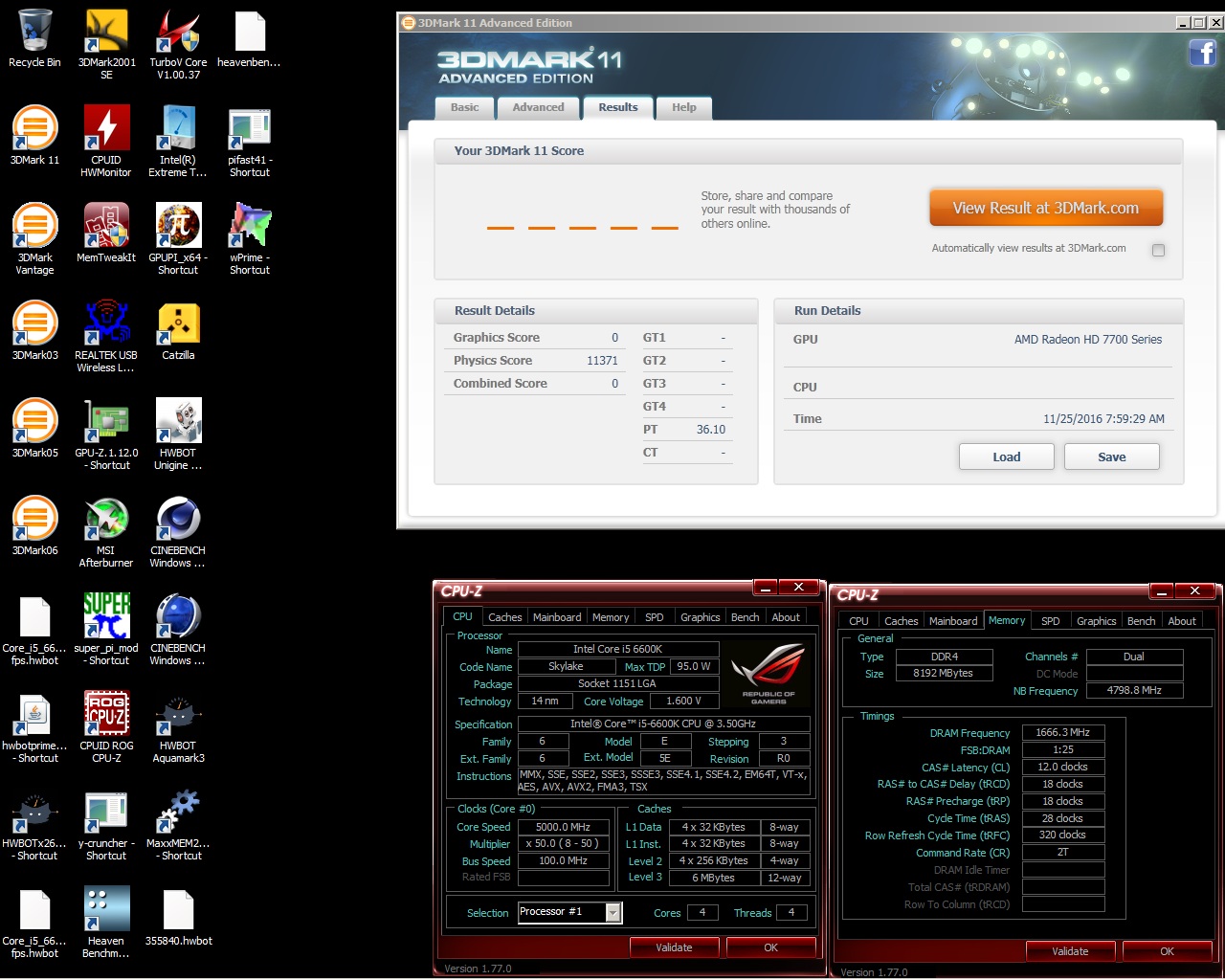This screenshot has width=1225, height=980.
Task: Open CPUID ROG CPU-Z icon
Action: 106,714
